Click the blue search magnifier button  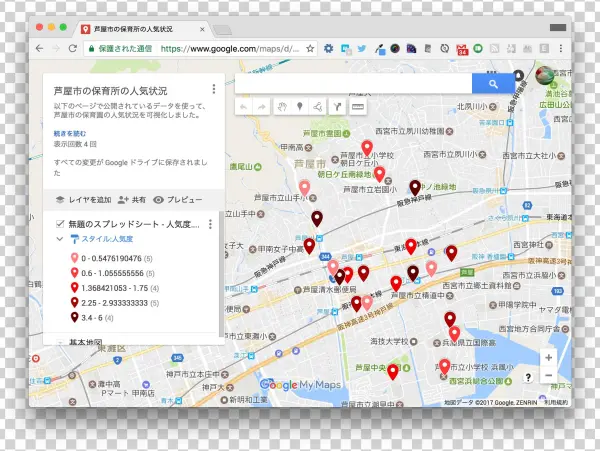coord(493,84)
